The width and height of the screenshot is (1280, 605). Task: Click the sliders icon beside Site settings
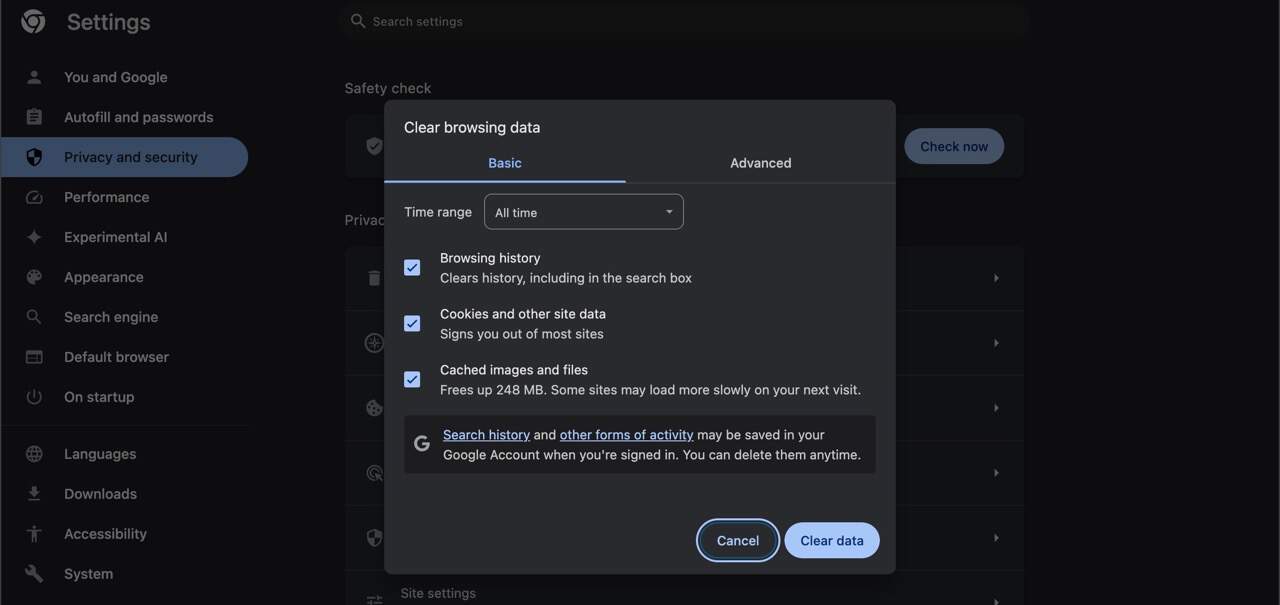tap(374, 599)
